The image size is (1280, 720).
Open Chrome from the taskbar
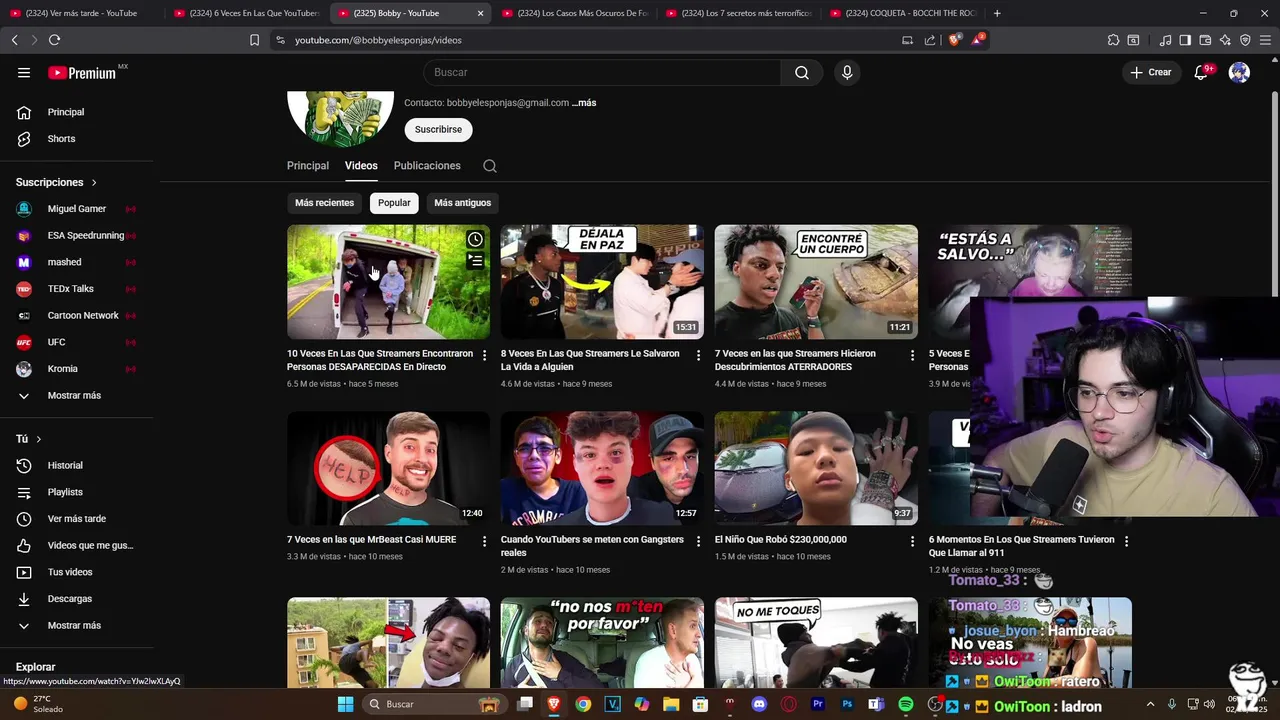[x=583, y=704]
